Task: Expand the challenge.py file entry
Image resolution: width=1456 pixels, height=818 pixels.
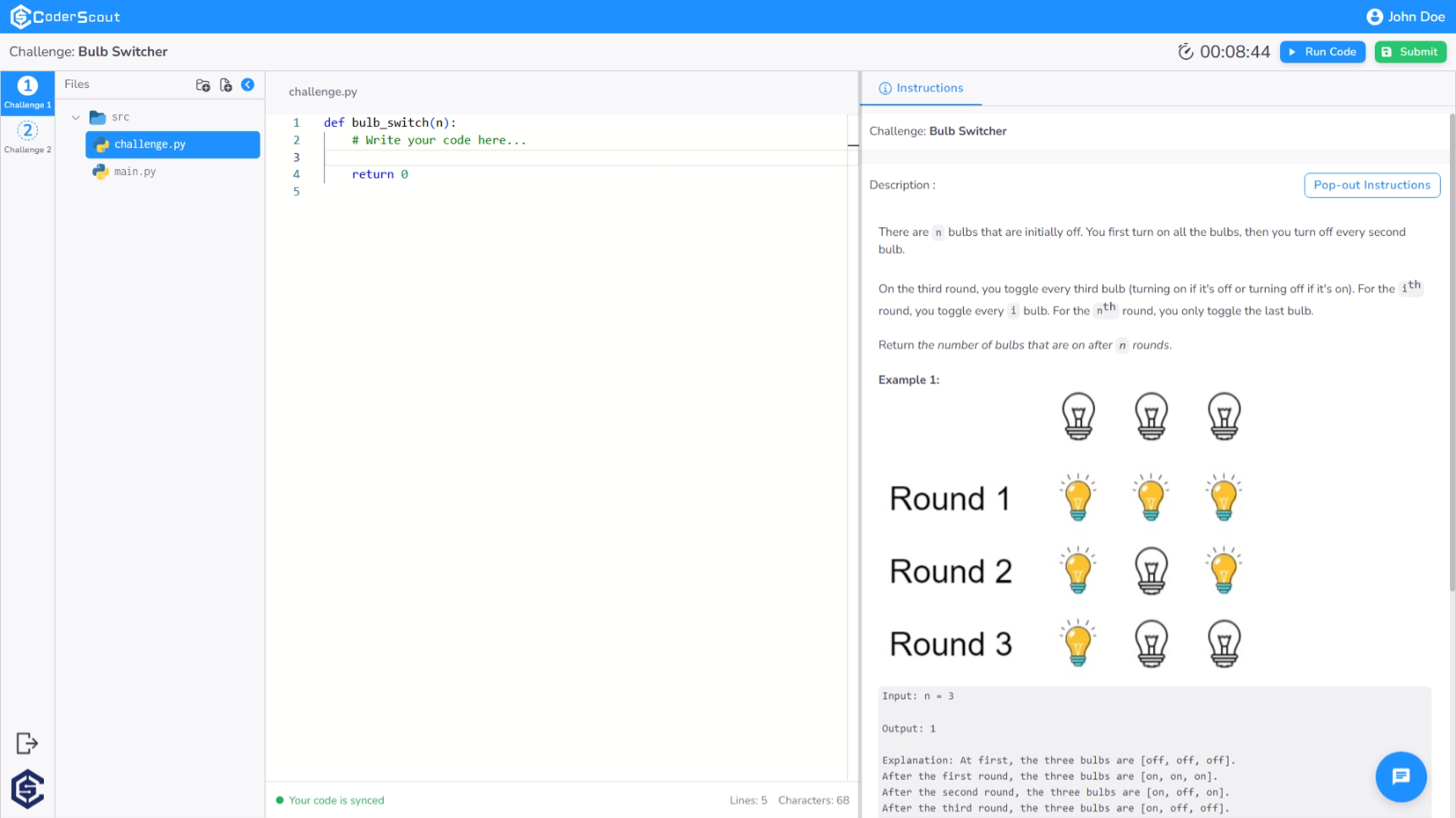Action: click(149, 145)
